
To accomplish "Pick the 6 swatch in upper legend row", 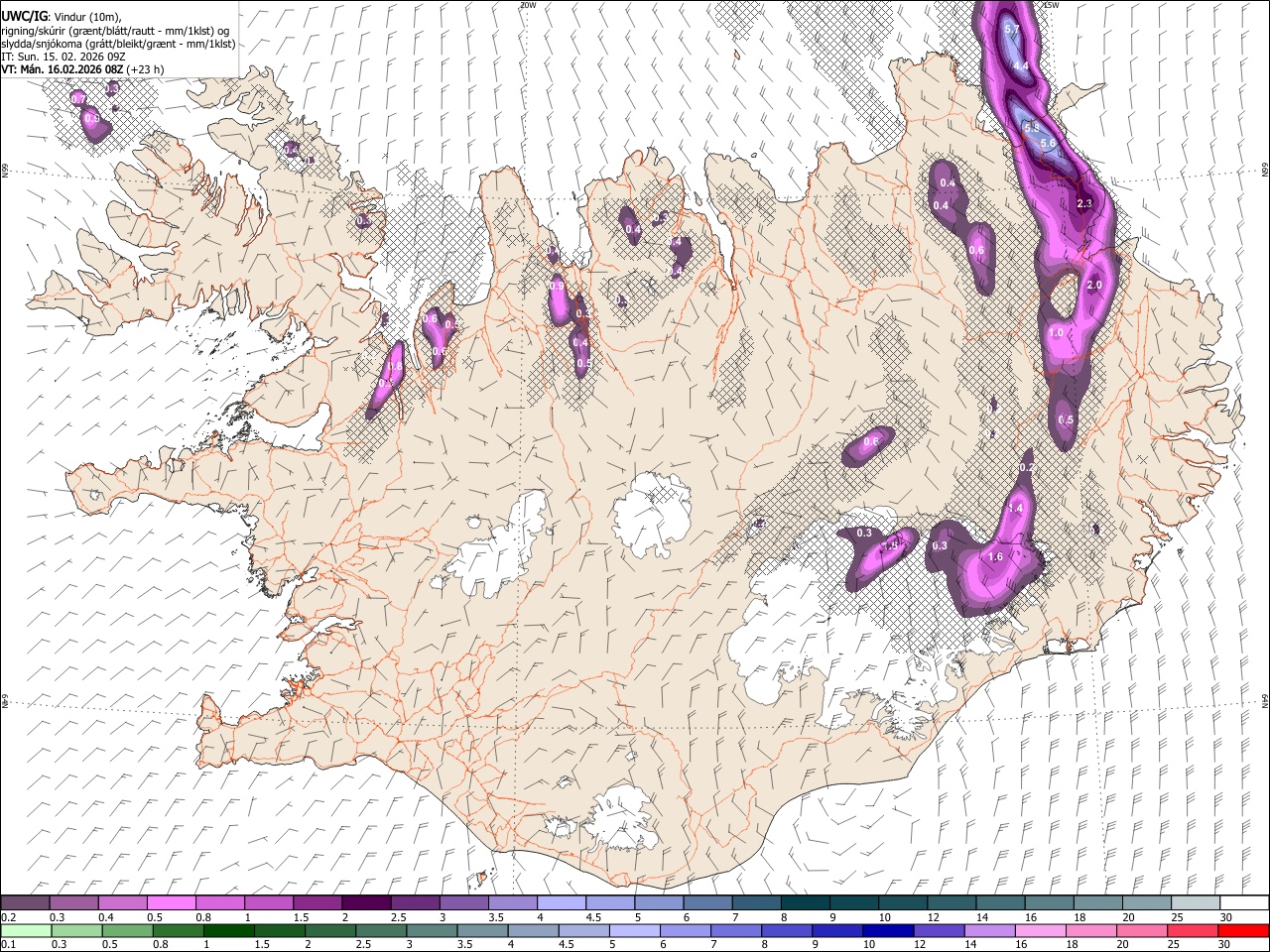I will [706, 903].
